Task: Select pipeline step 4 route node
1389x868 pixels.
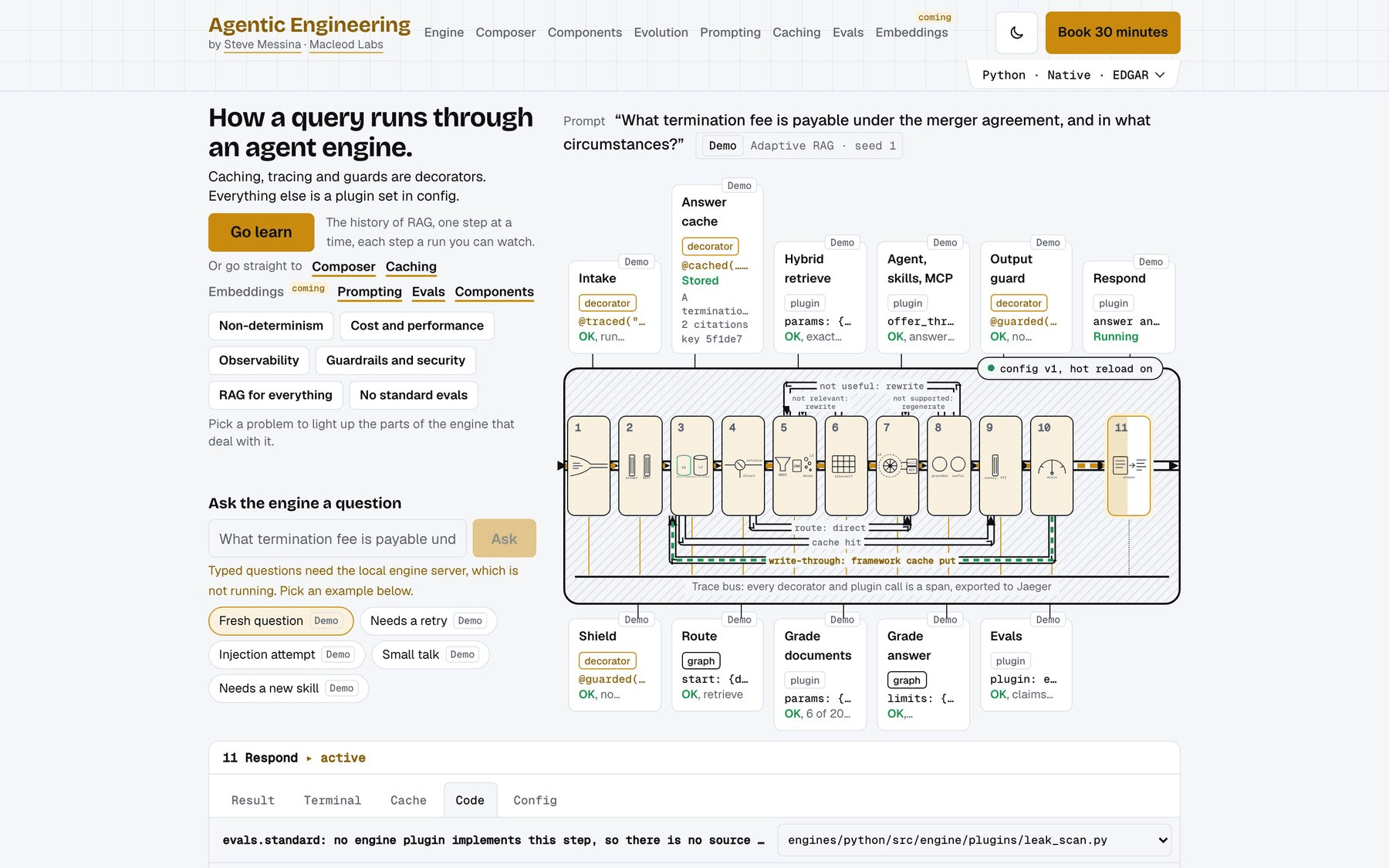Action: click(743, 466)
